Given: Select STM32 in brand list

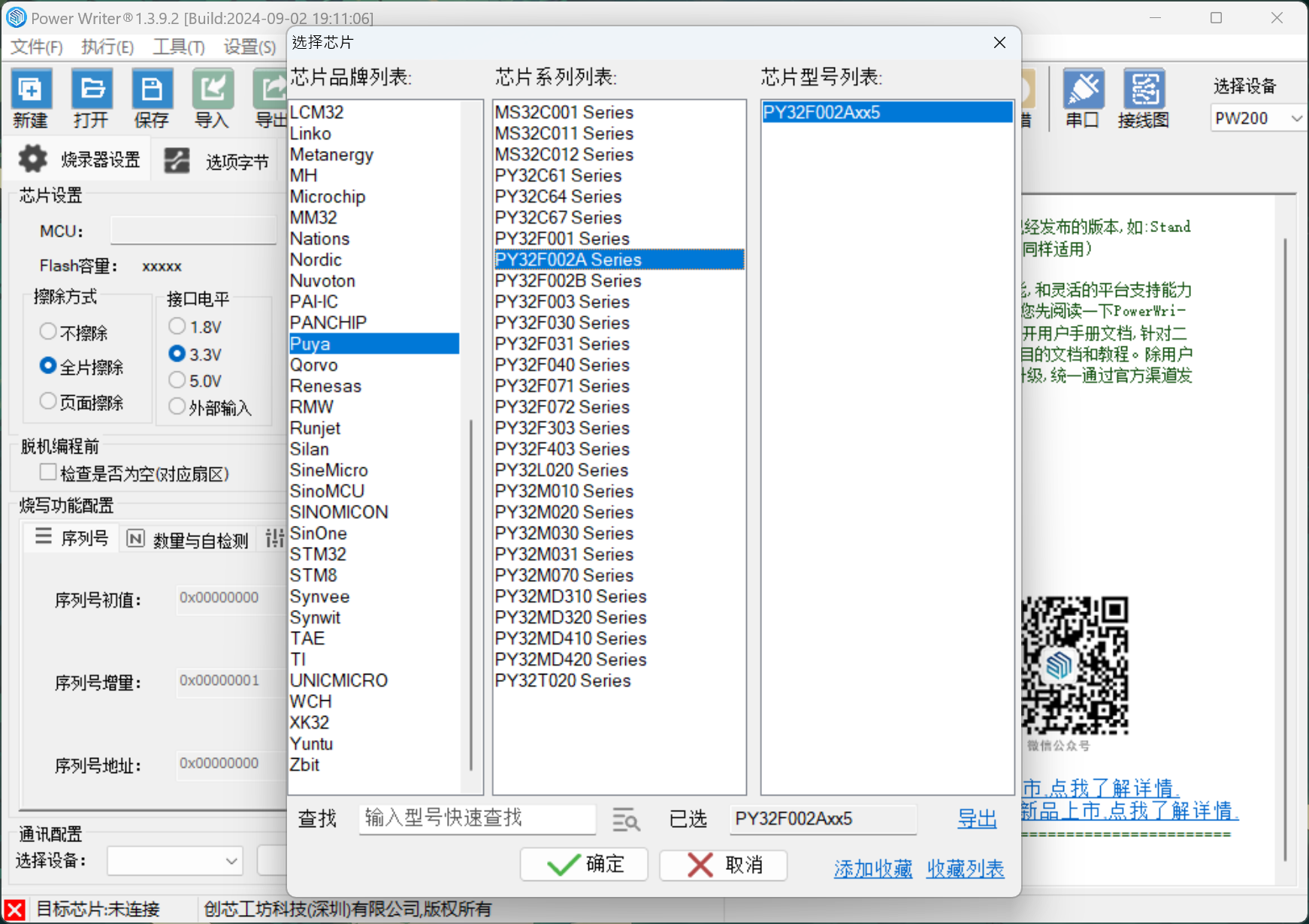Looking at the screenshot, I should tap(374, 554).
